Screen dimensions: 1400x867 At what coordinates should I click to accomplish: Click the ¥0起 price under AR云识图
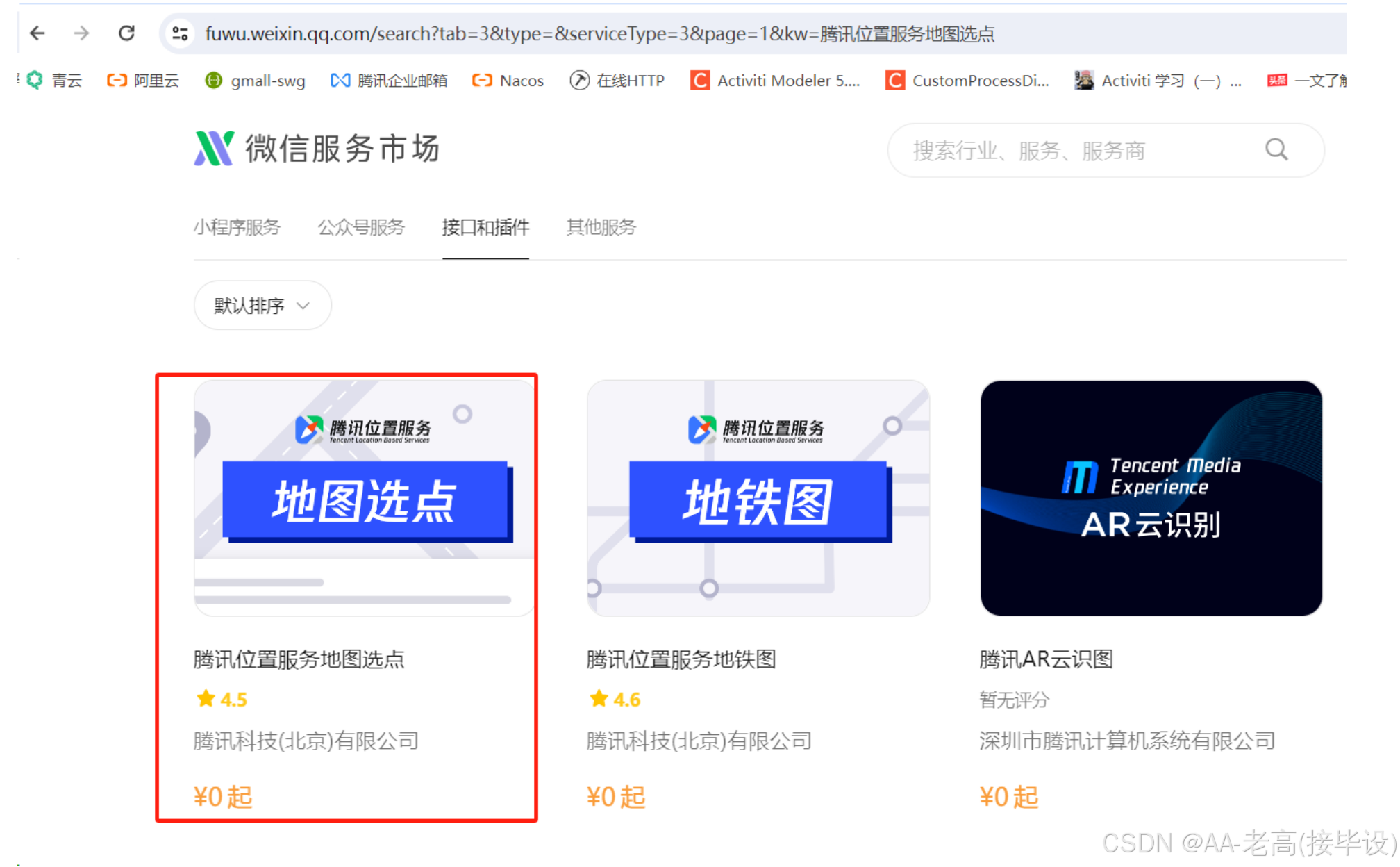pos(1009,797)
